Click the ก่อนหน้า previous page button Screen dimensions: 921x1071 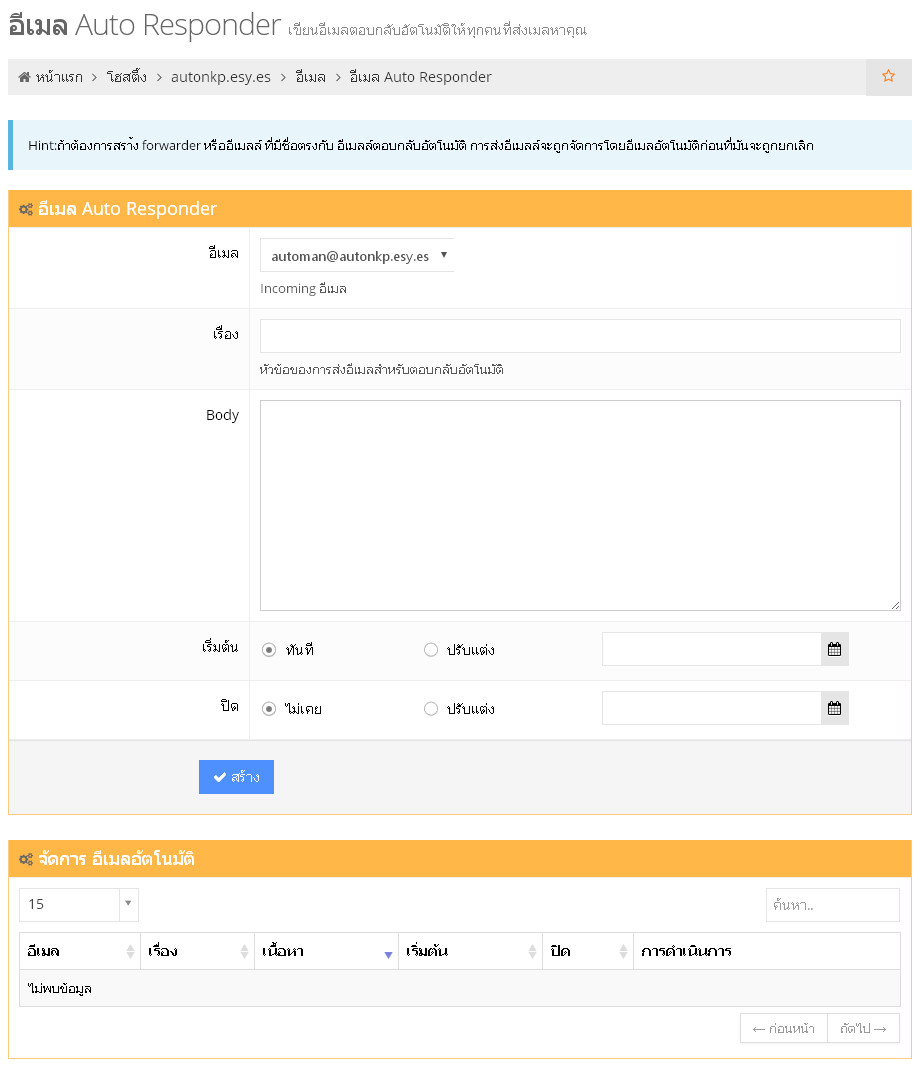pos(784,1028)
